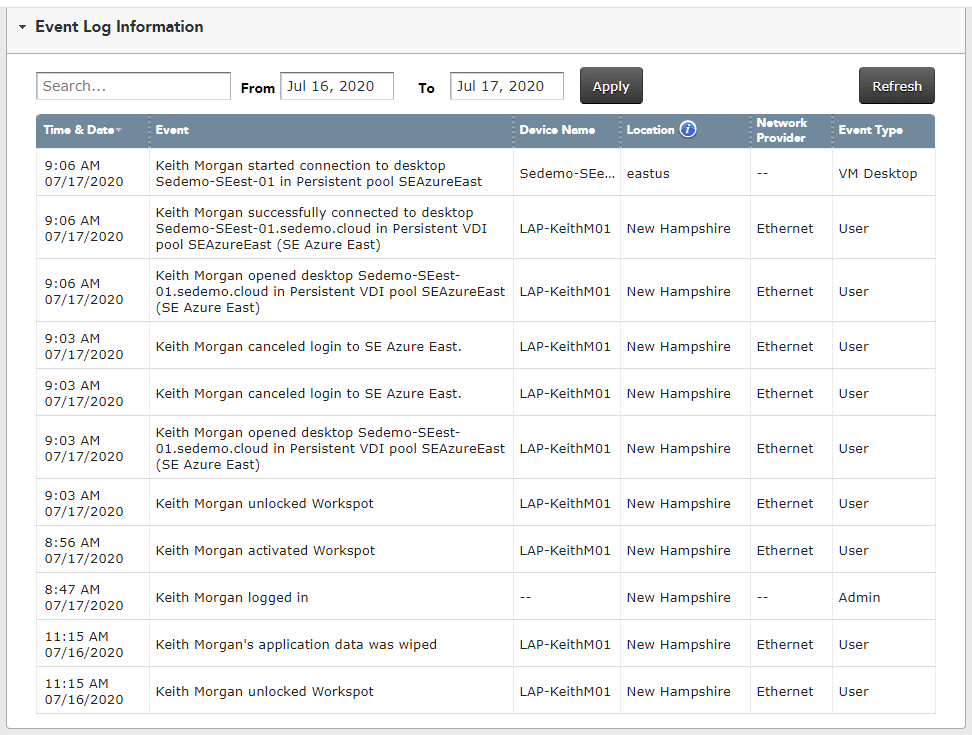Click the eastus location cell

[648, 174]
